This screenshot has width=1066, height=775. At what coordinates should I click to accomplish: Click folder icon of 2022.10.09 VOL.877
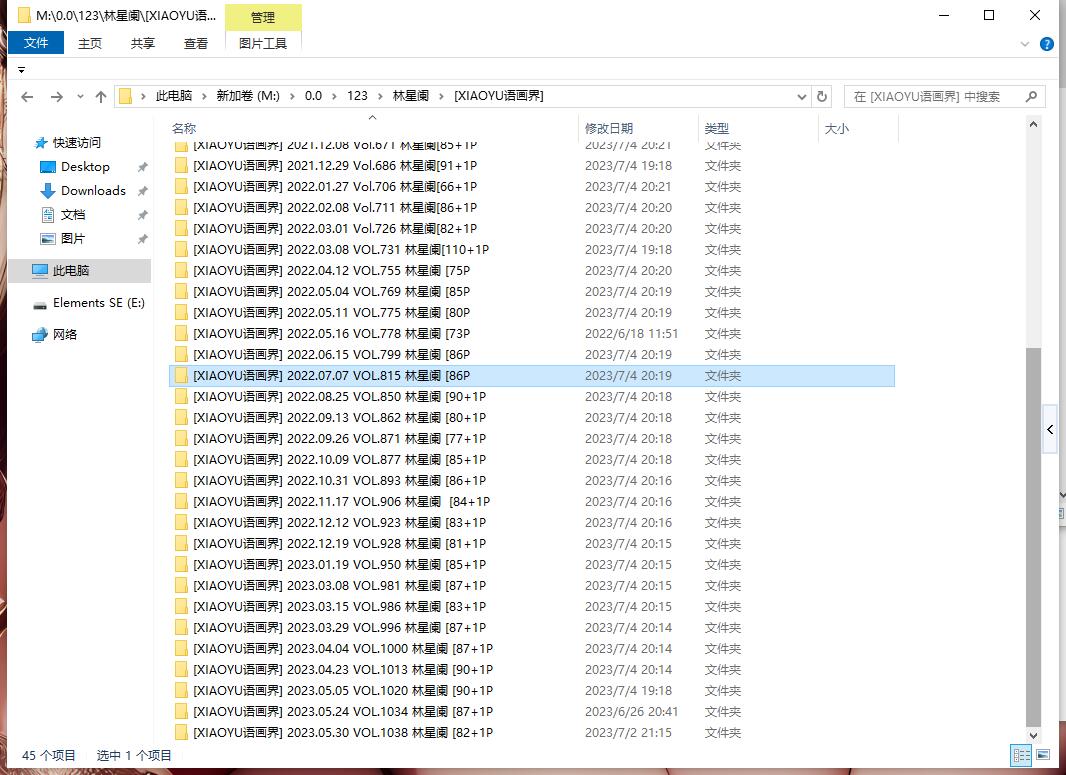[181, 460]
